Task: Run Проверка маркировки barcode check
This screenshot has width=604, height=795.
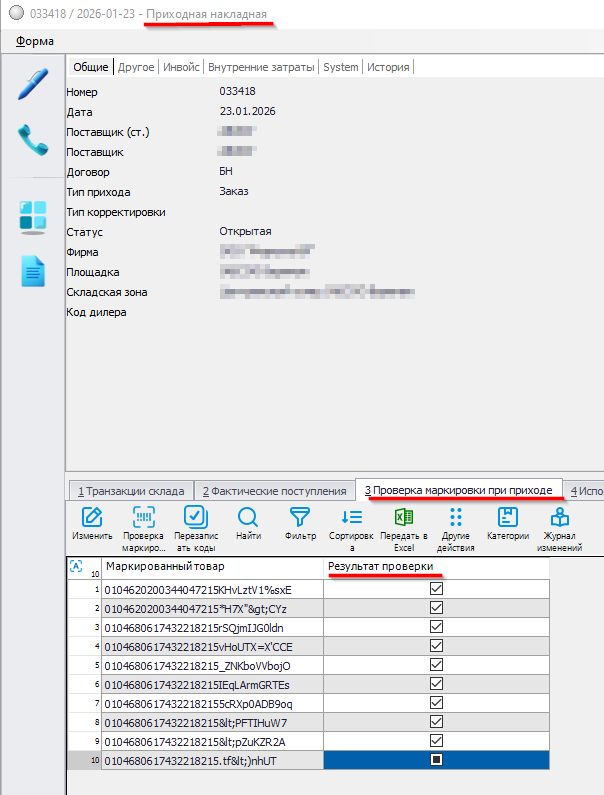Action: tap(143, 526)
